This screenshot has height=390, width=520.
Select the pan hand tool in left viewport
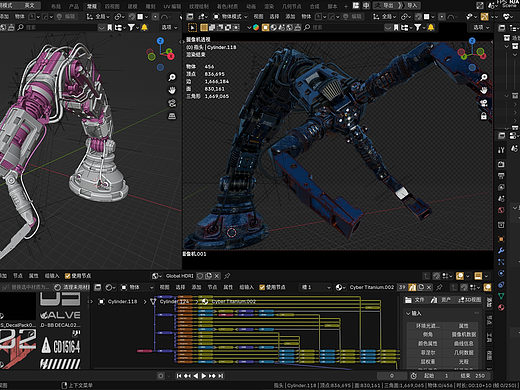[172, 90]
